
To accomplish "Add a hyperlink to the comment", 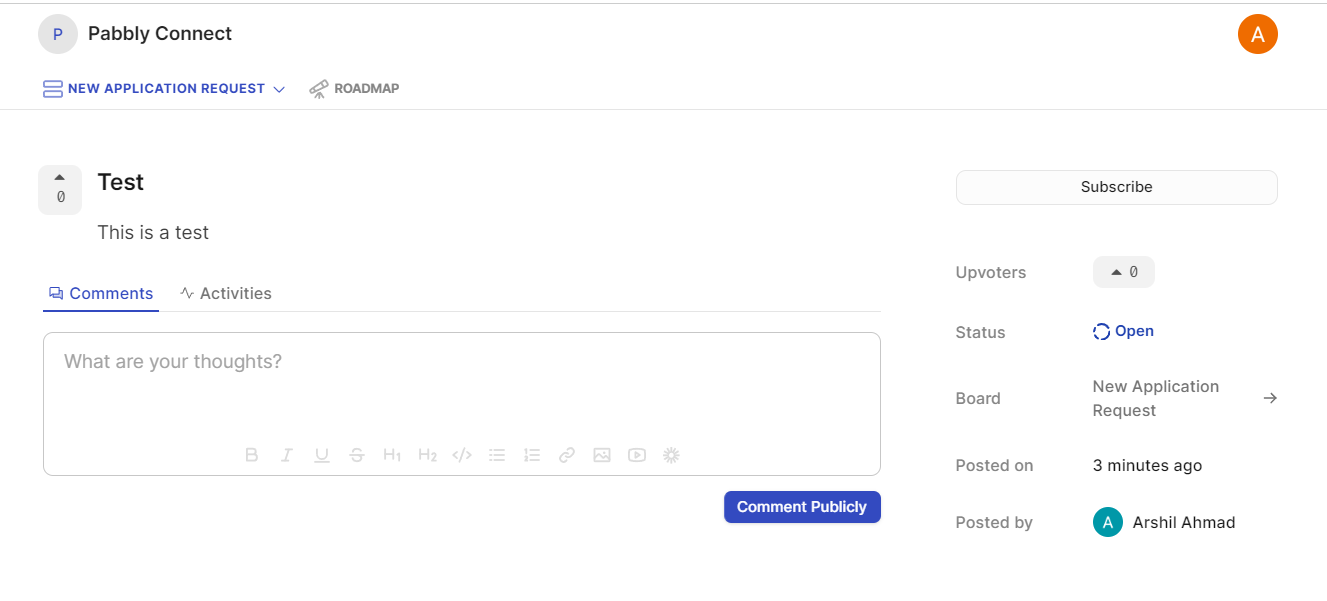I will [x=567, y=455].
